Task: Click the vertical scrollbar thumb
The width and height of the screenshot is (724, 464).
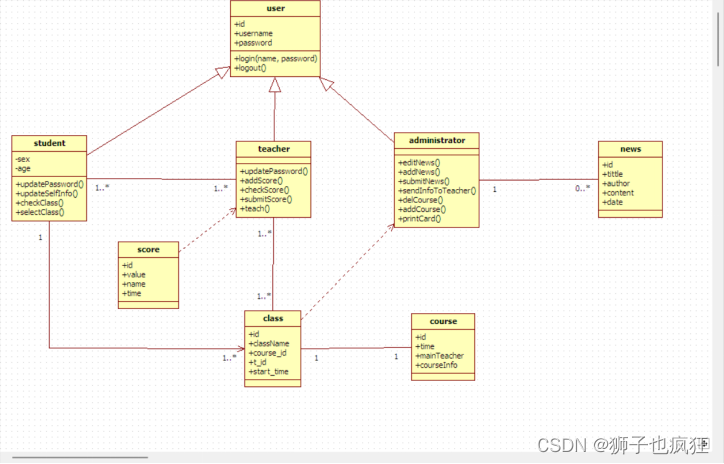Action: pos(718,40)
